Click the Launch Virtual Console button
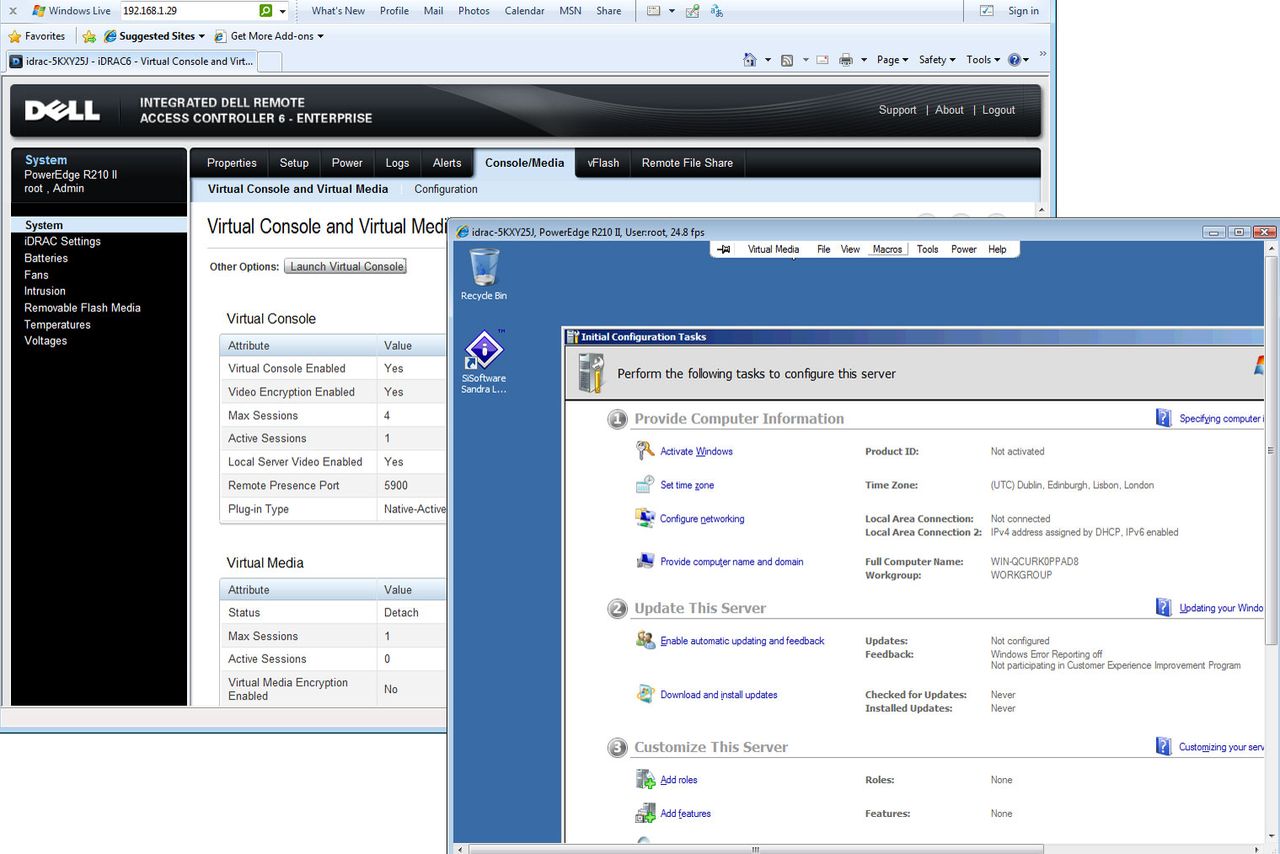Image resolution: width=1280 pixels, height=854 pixels. [346, 266]
